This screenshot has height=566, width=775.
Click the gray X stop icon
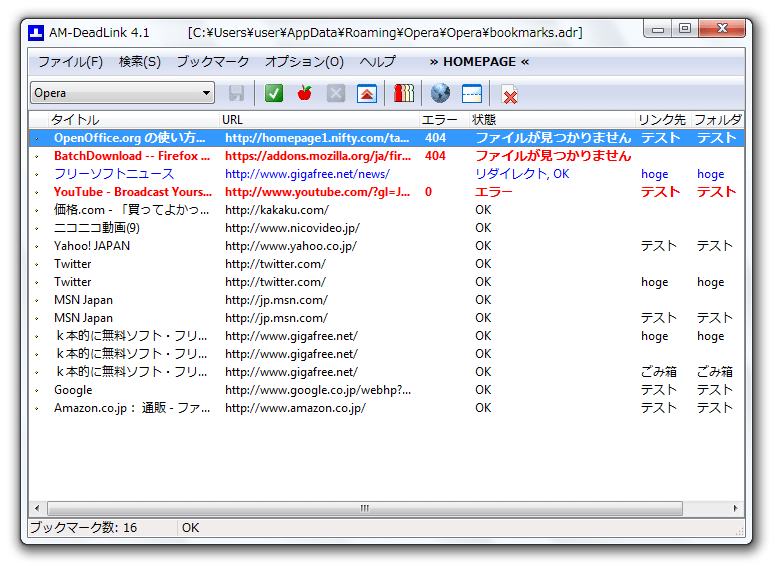(x=336, y=93)
